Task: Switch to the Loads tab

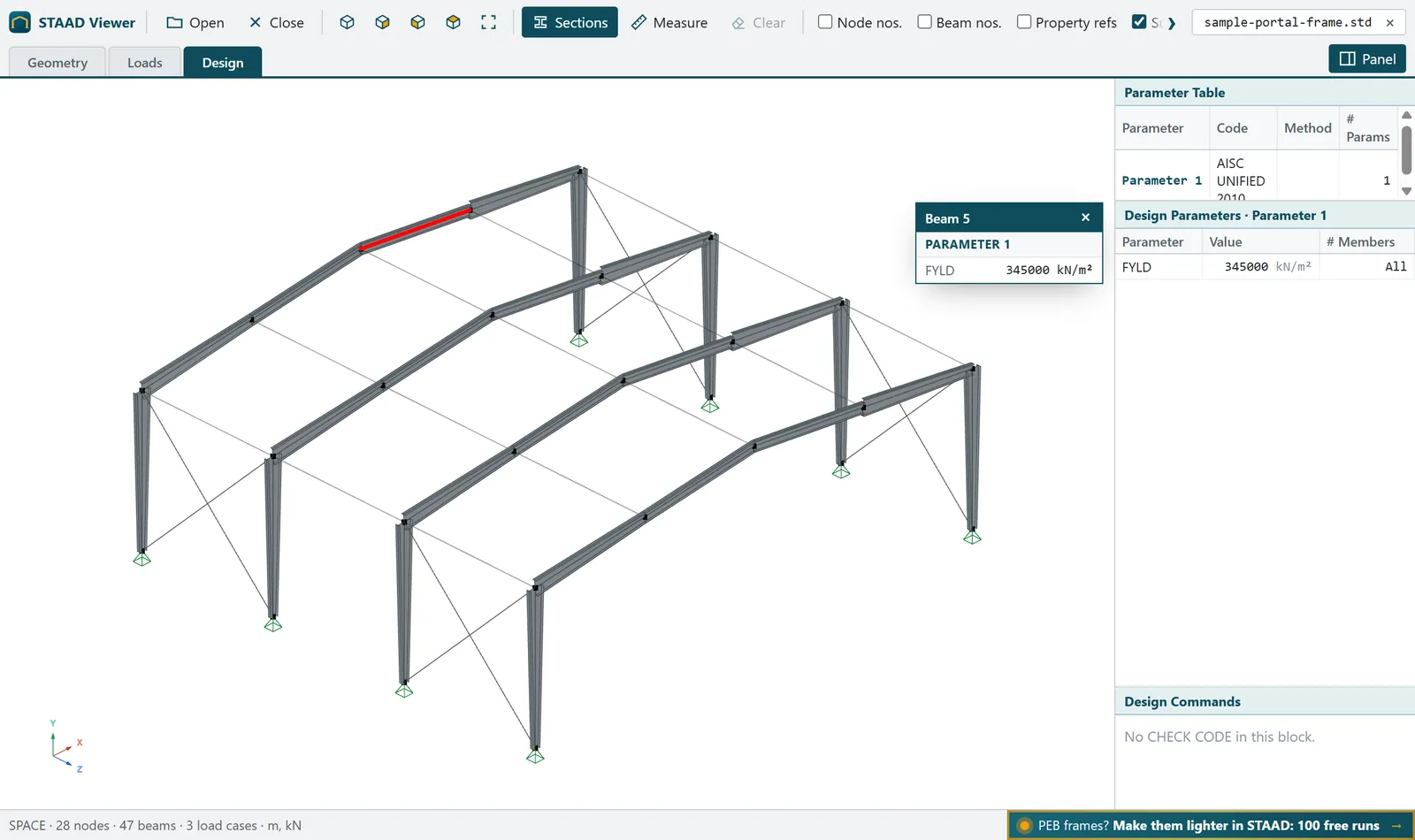Action: tap(145, 62)
